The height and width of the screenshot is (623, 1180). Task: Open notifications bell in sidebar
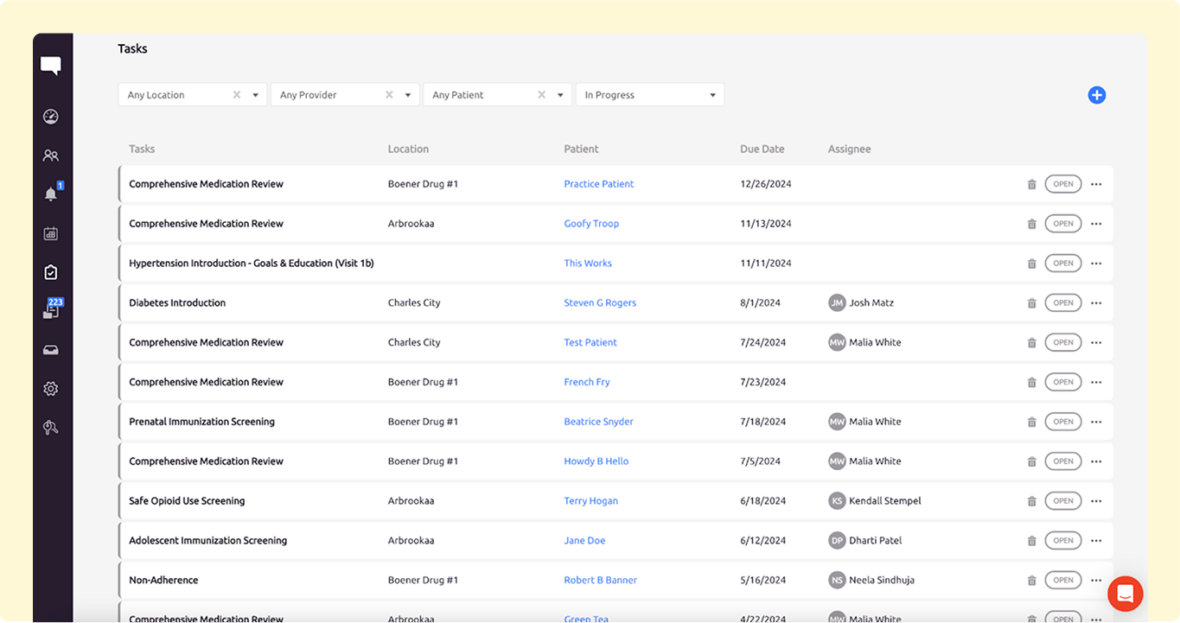51,194
